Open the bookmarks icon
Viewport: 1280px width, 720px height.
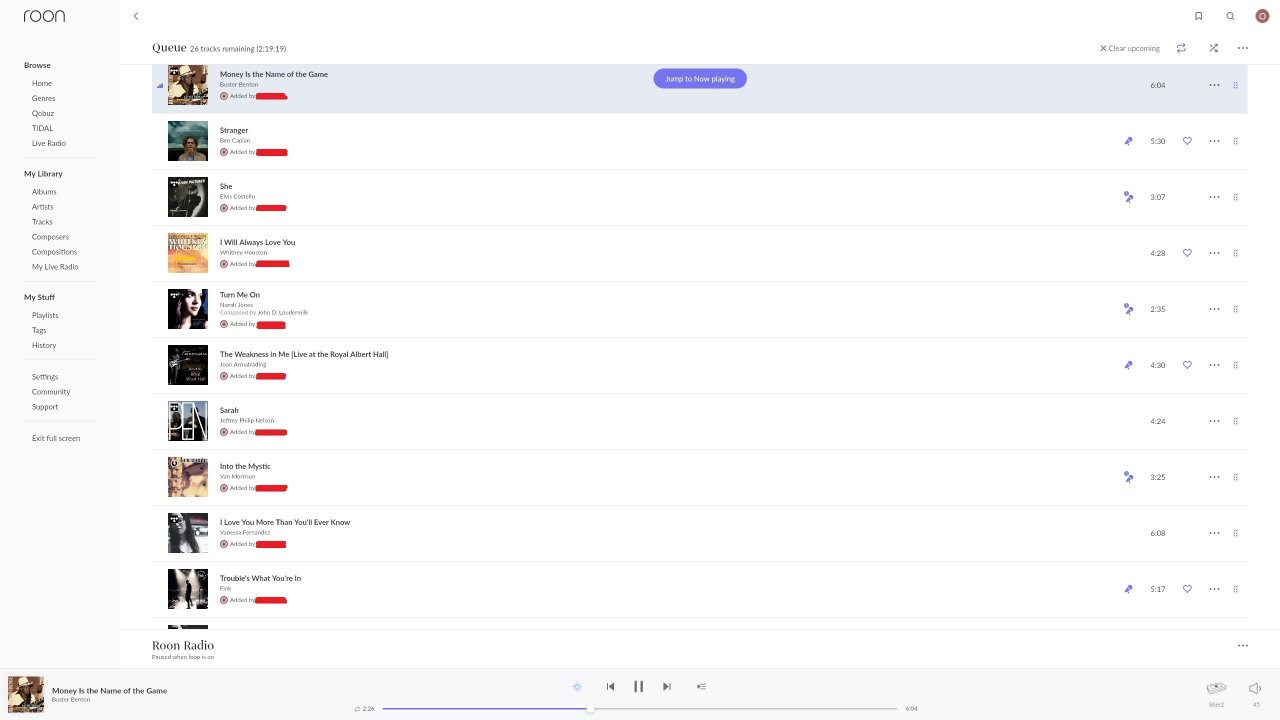point(1198,16)
